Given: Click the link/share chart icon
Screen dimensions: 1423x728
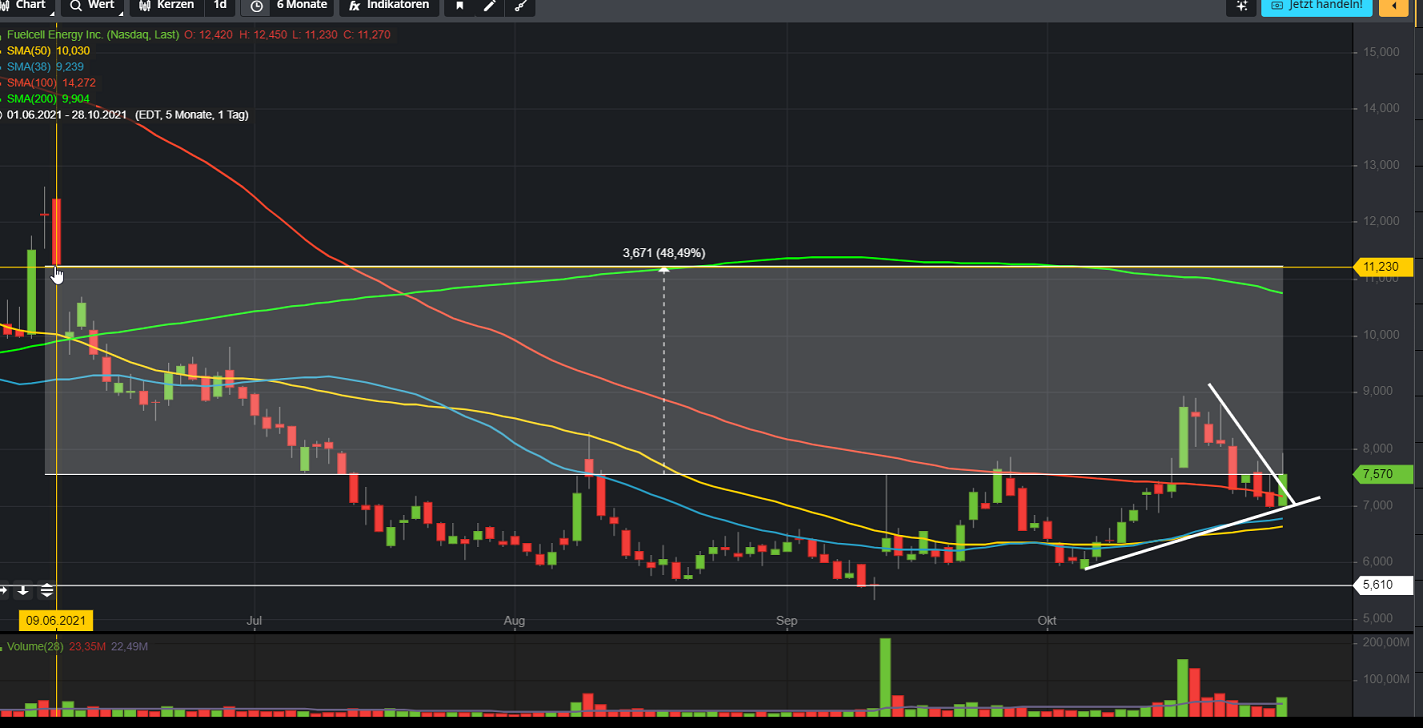Looking at the screenshot, I should pos(519,6).
